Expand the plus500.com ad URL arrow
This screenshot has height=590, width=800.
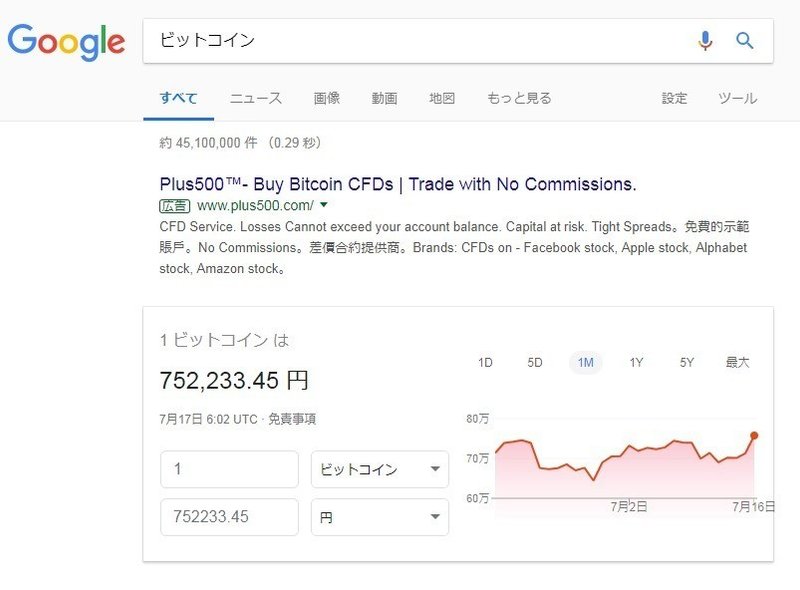tap(323, 205)
